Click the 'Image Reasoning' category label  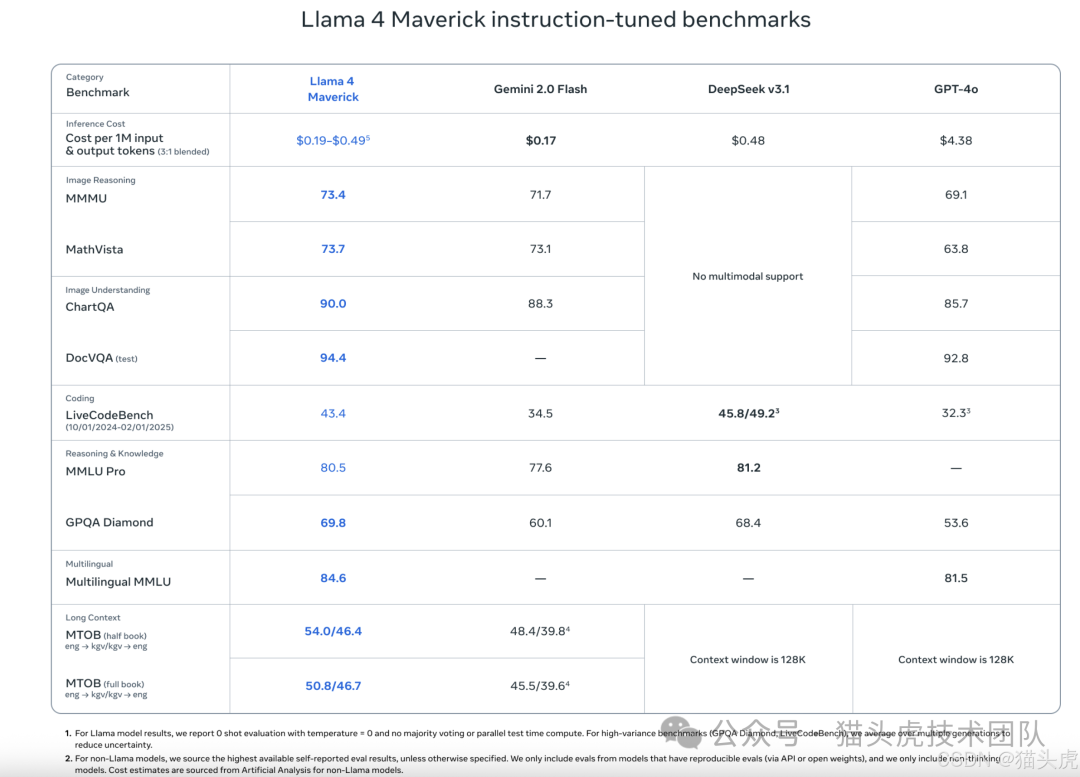101,180
